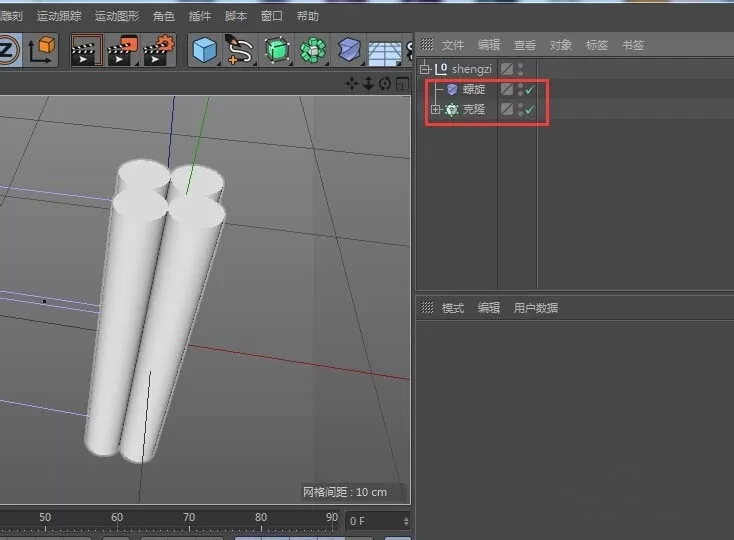Toggle visibility dots for shengzi
Screen dimensions: 734x540
[521, 69]
